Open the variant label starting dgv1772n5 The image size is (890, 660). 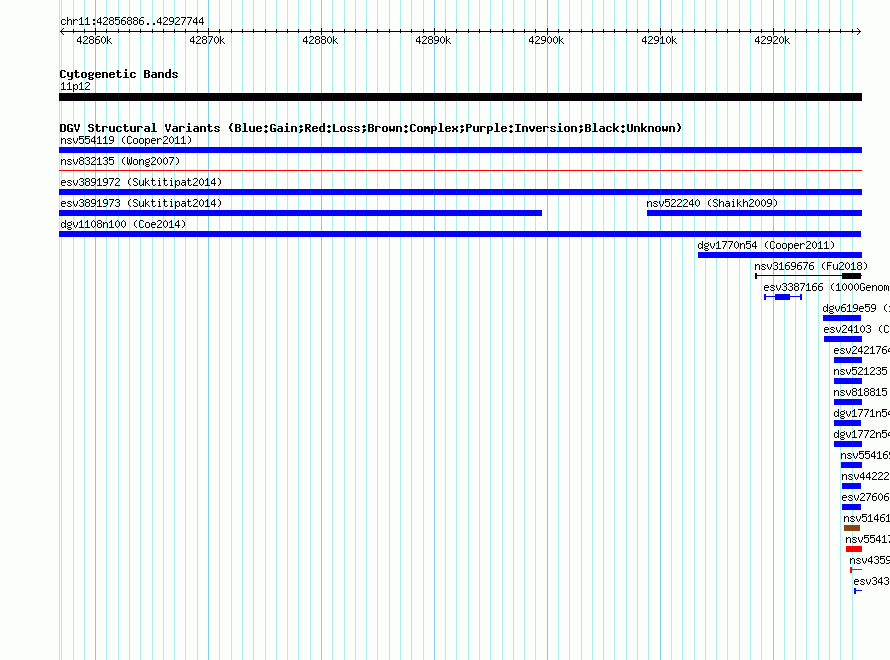[x=861, y=434]
